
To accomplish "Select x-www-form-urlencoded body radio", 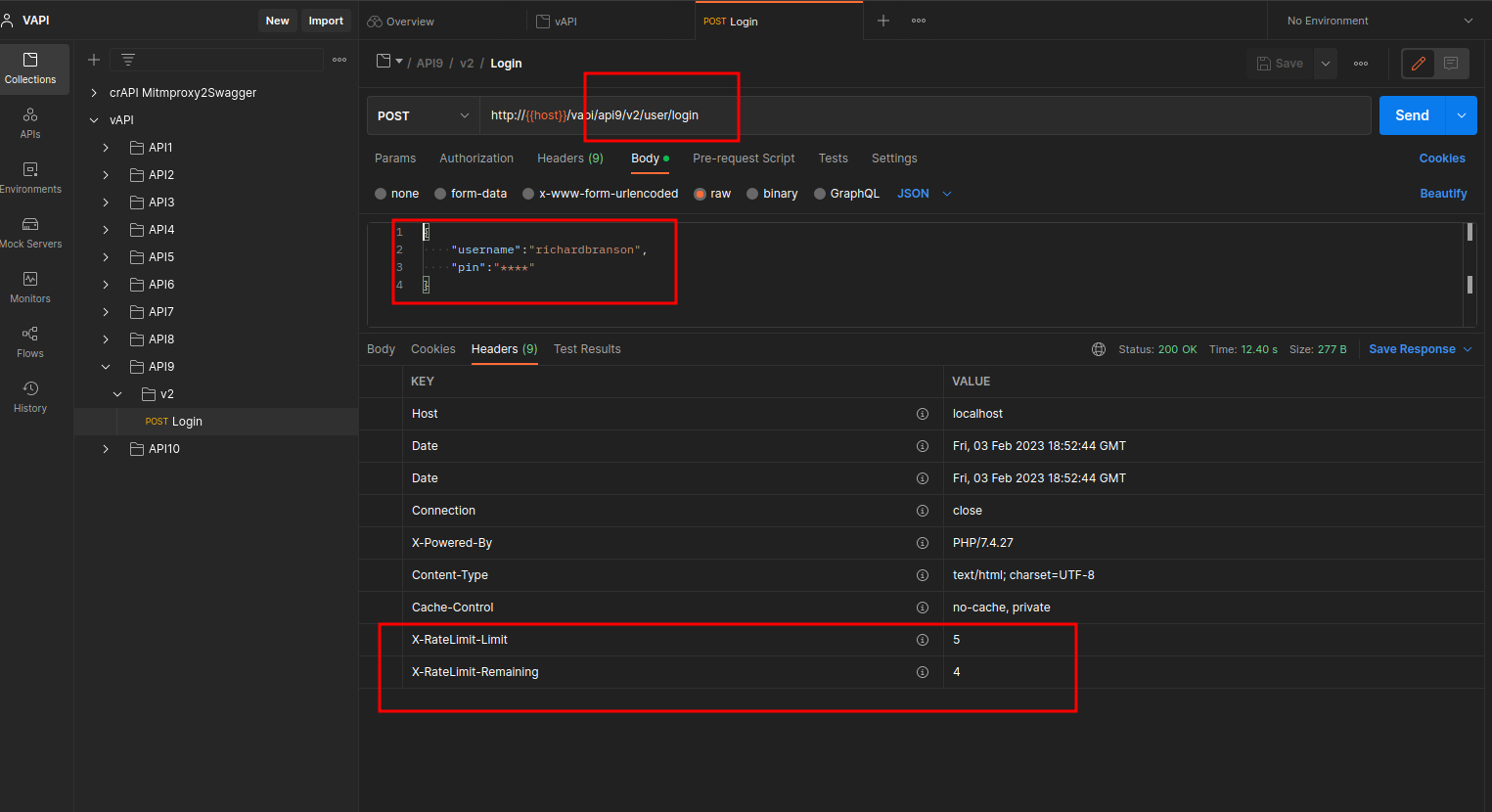I will coord(528,194).
